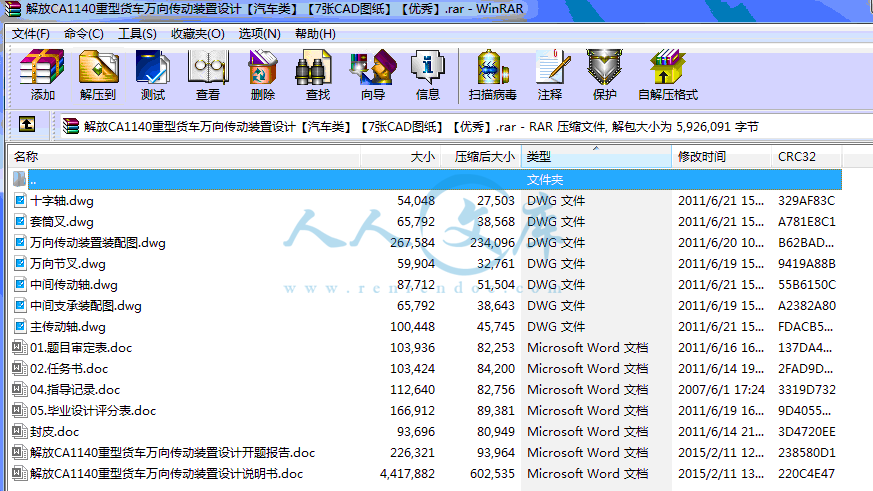Click the archive icon in the address bar
This screenshot has width=873, height=491.
click(x=71, y=126)
